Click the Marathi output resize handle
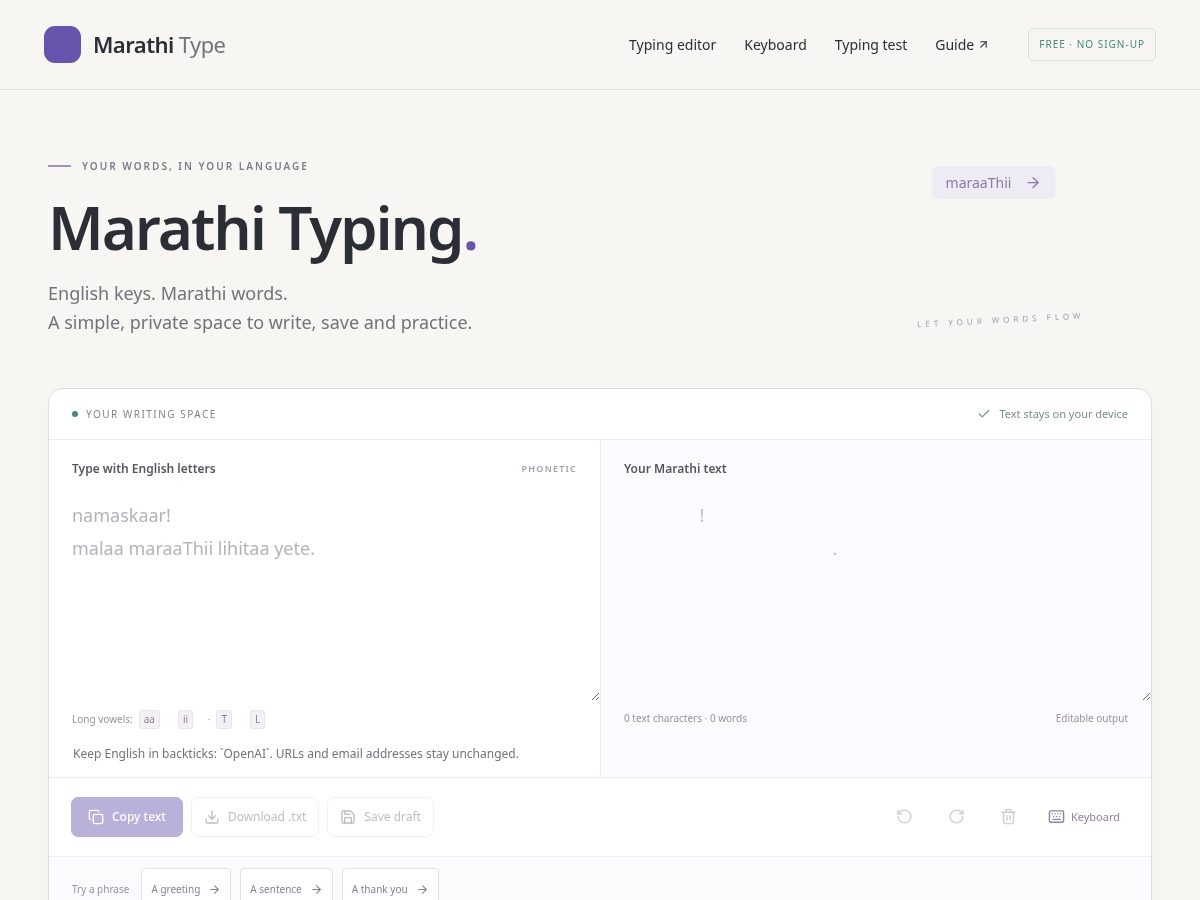1200x900 pixels. (x=1146, y=696)
